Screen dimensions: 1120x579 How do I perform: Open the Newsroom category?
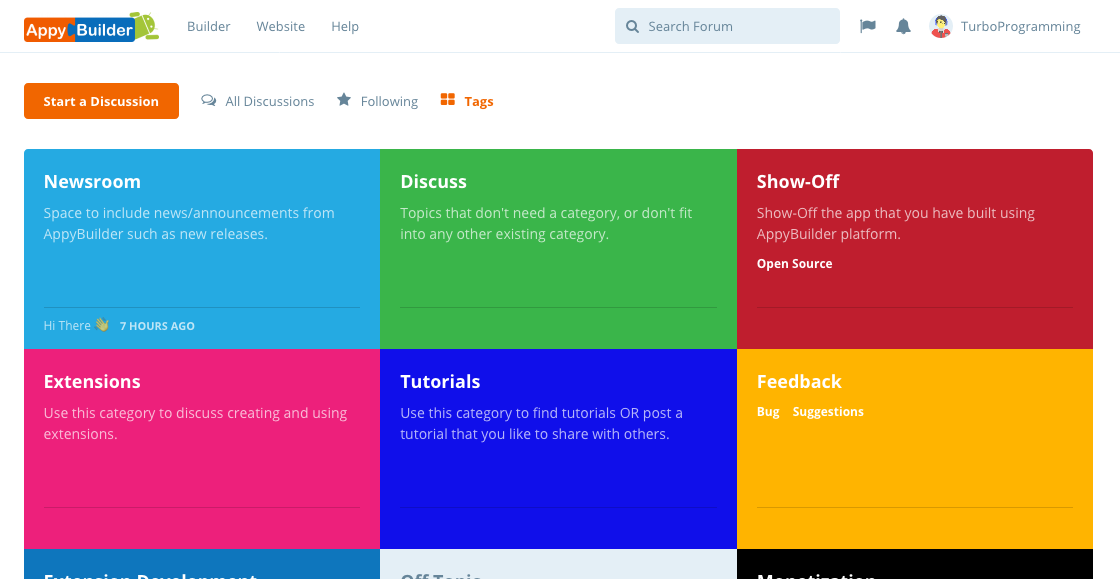click(x=92, y=181)
